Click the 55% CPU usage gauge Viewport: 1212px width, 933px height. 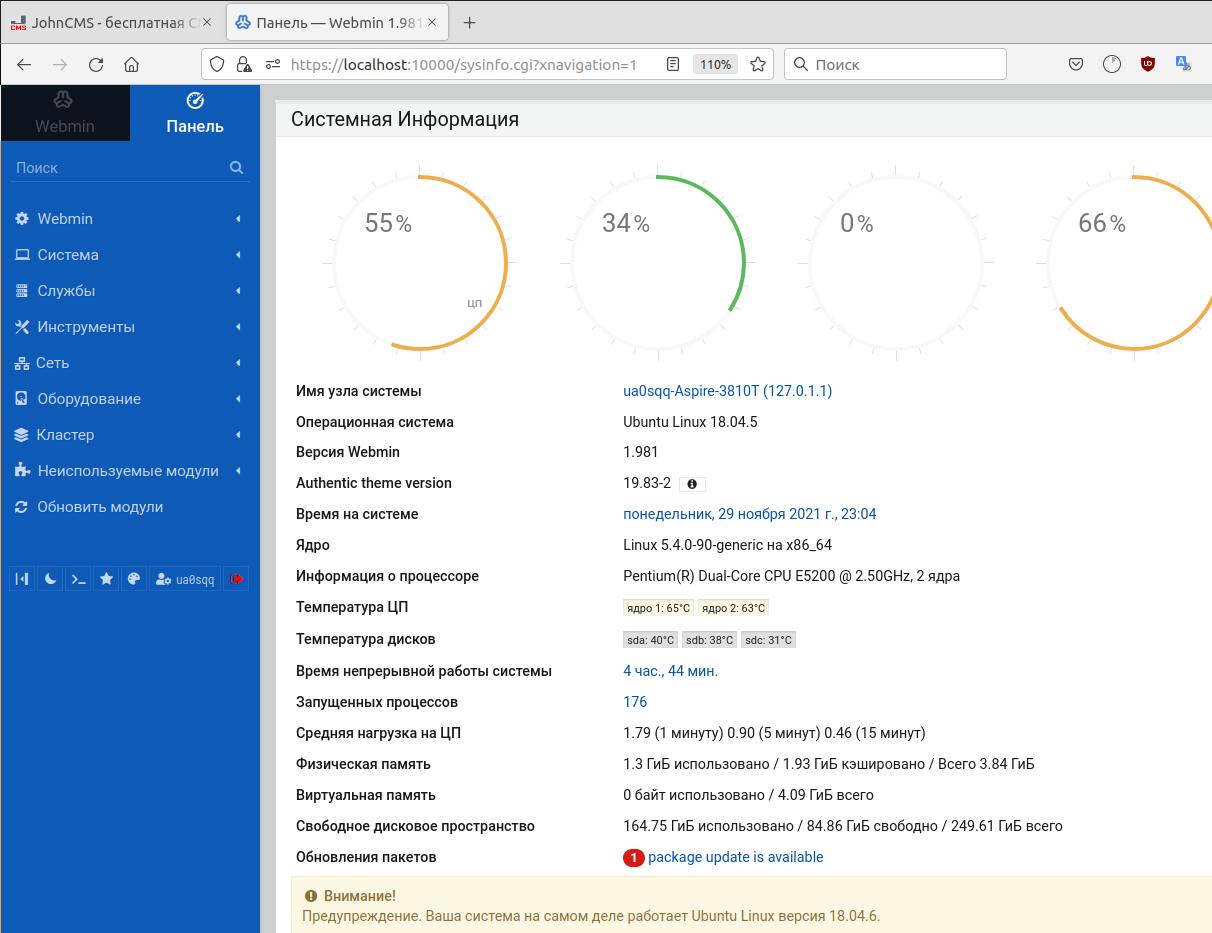[419, 263]
